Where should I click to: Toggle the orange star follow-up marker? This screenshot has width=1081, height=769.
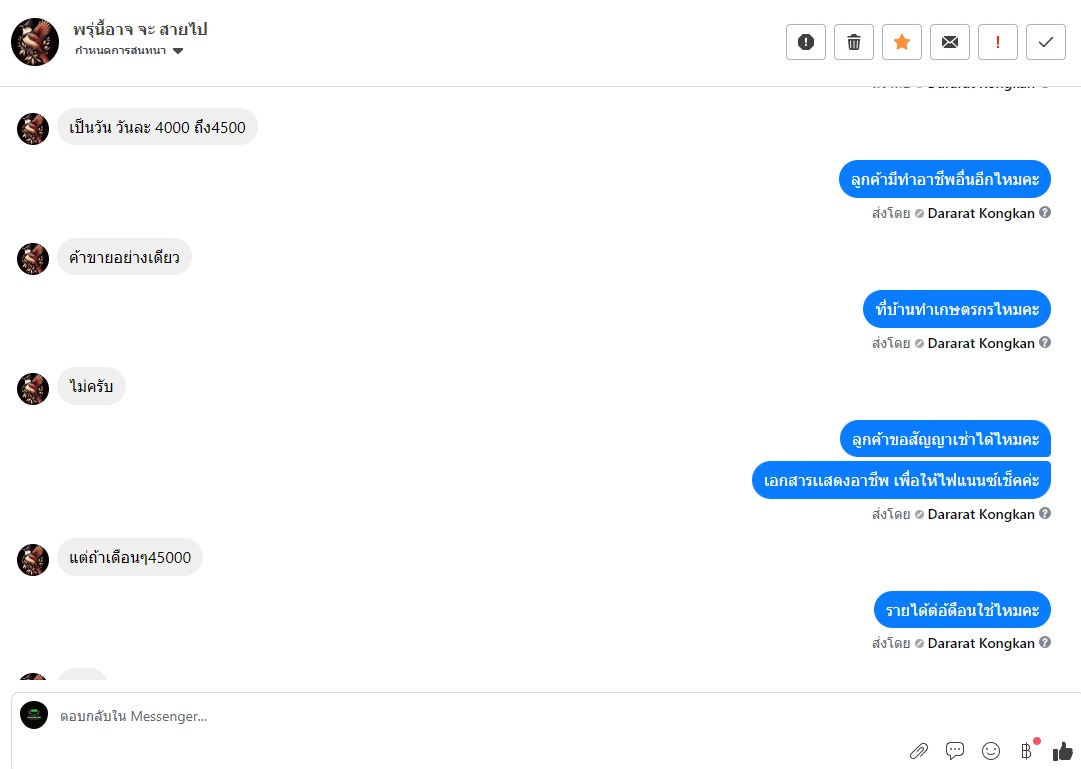point(902,42)
